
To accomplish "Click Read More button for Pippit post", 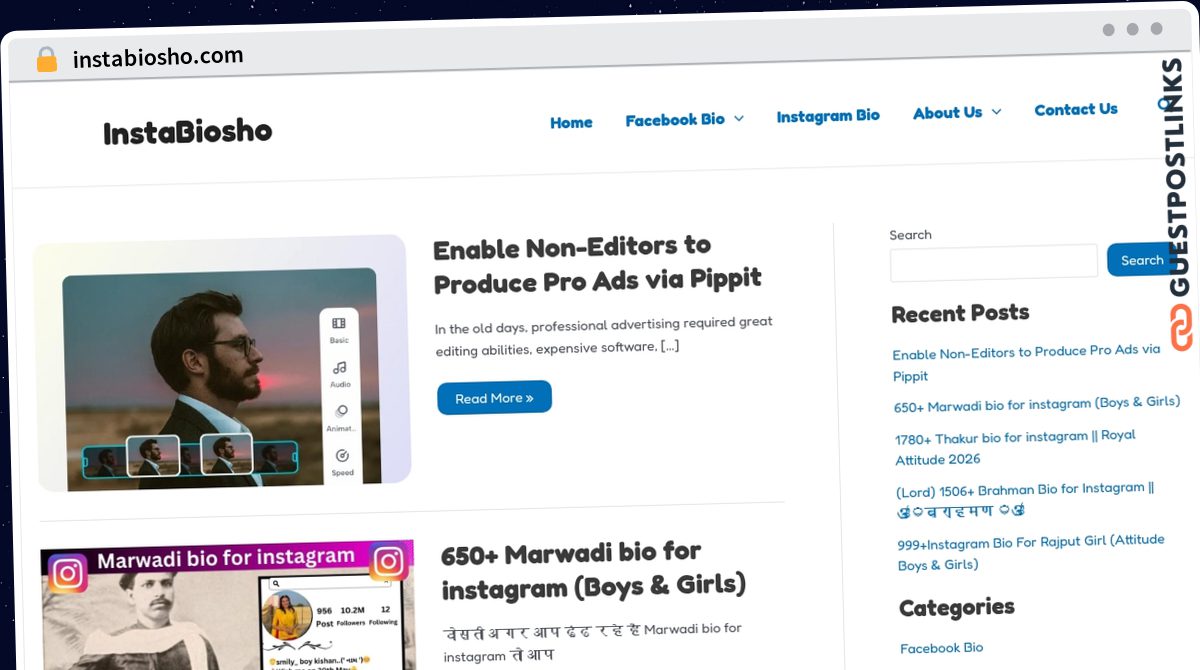I will (494, 398).
